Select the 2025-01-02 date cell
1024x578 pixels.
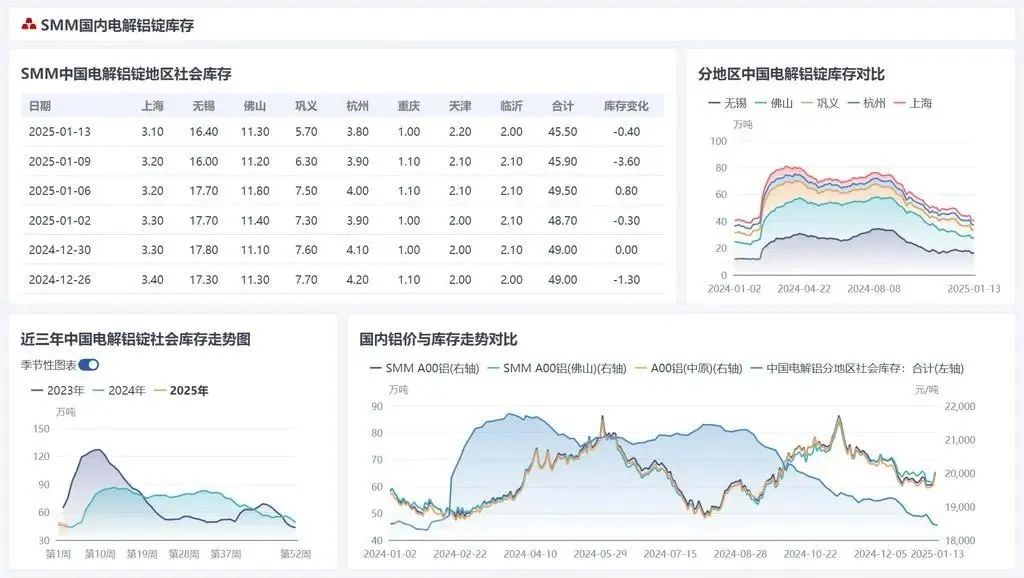tap(59, 221)
